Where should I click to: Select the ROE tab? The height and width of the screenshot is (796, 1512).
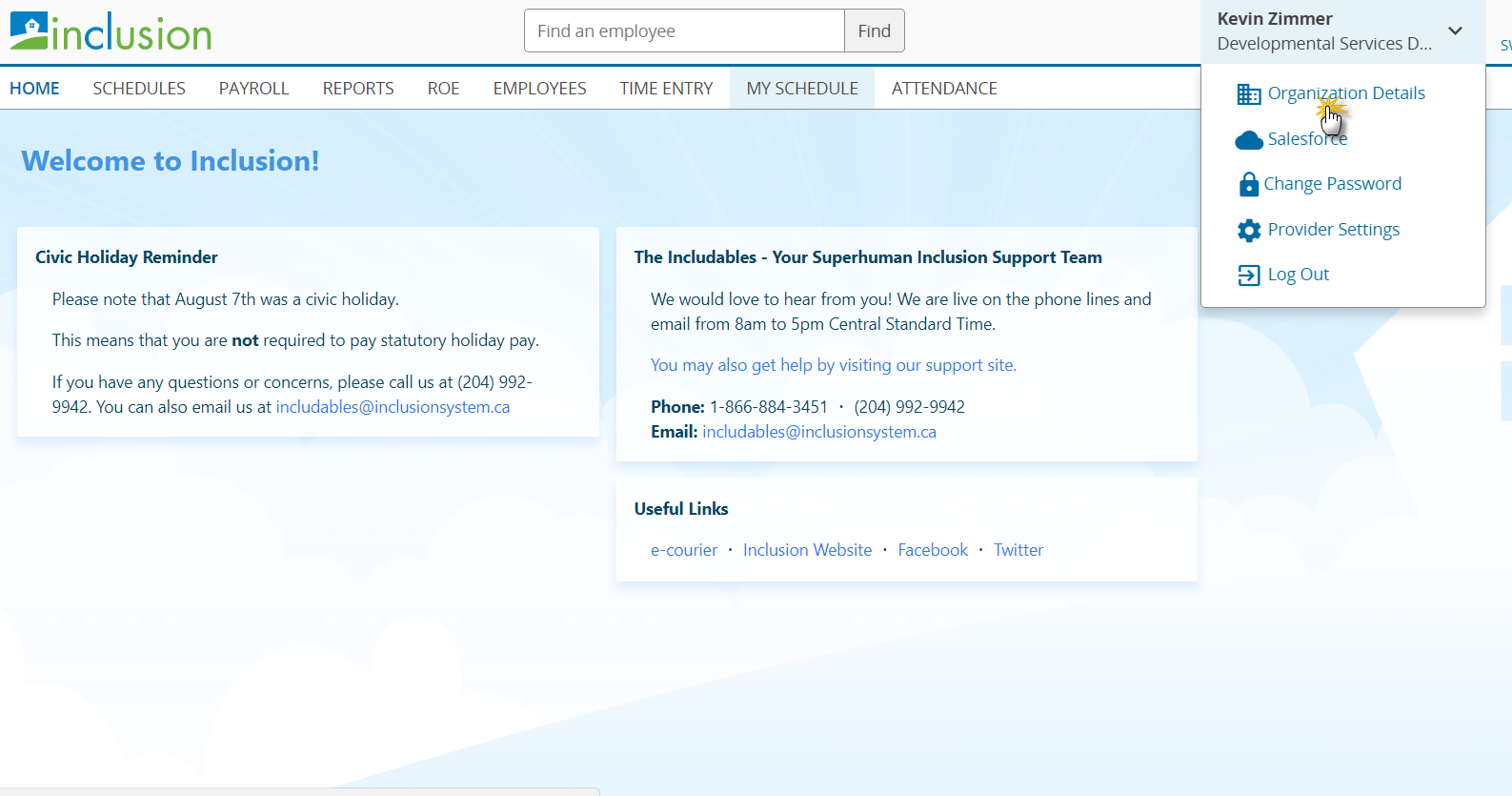click(444, 89)
